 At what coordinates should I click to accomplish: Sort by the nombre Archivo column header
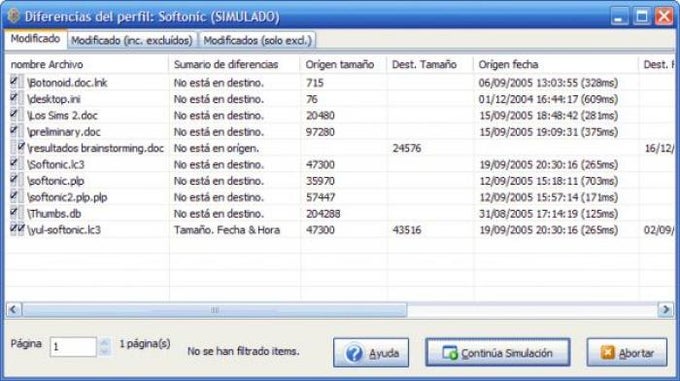[x=87, y=65]
